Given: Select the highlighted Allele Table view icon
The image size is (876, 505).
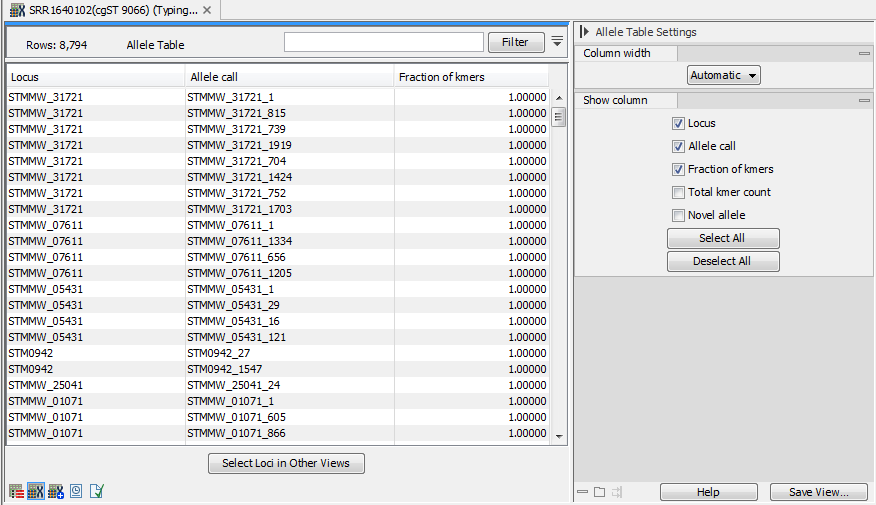Looking at the screenshot, I should [35, 491].
